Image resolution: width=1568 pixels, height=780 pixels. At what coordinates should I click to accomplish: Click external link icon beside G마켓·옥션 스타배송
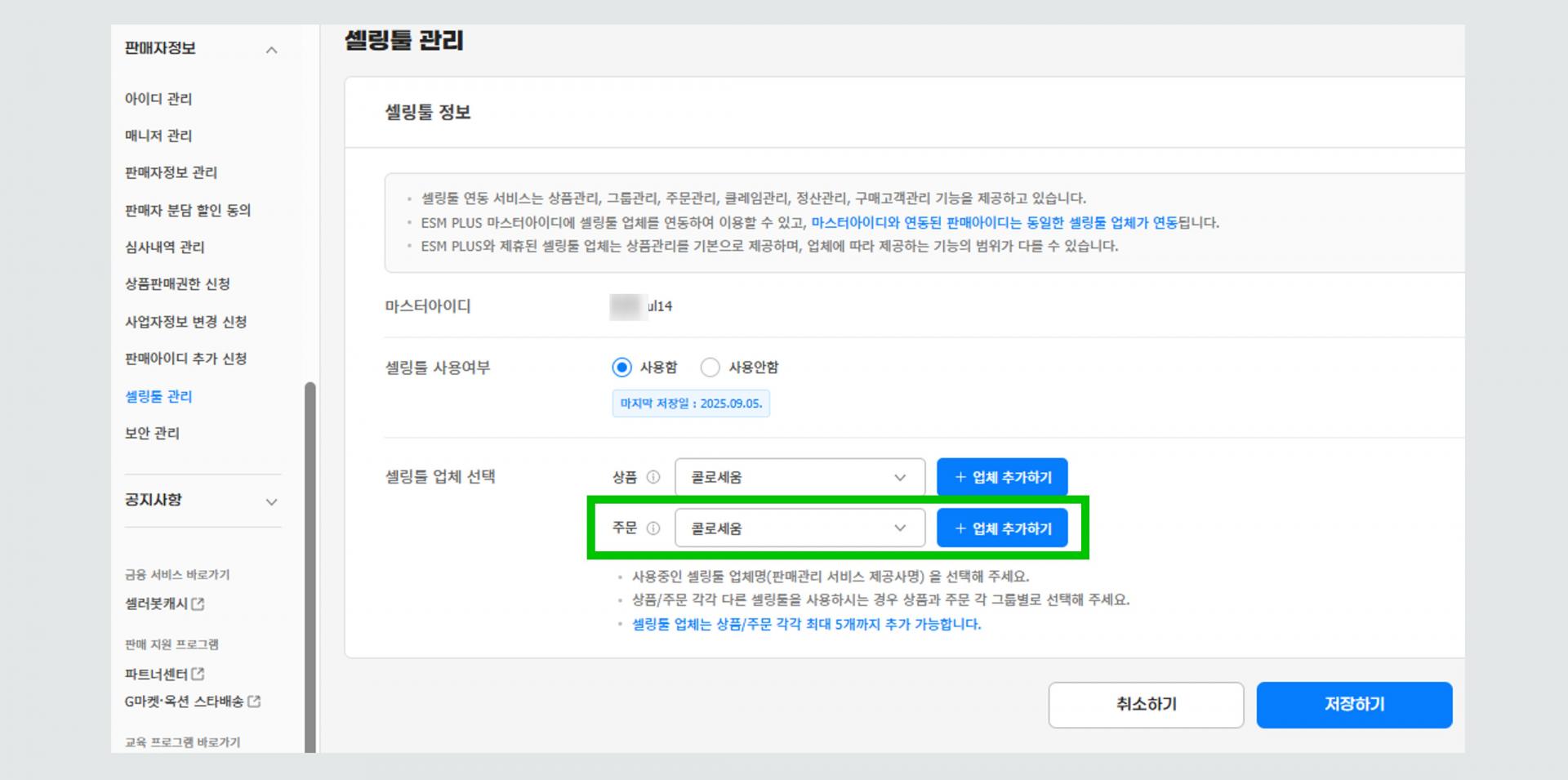coord(254,701)
